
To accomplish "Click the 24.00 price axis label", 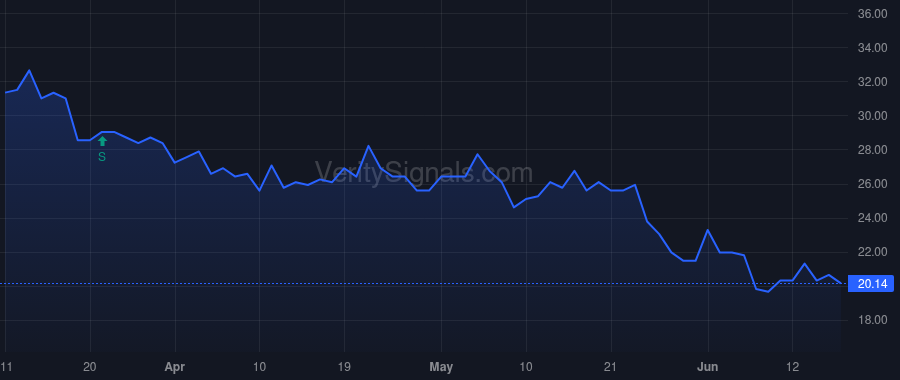I will pos(872,218).
